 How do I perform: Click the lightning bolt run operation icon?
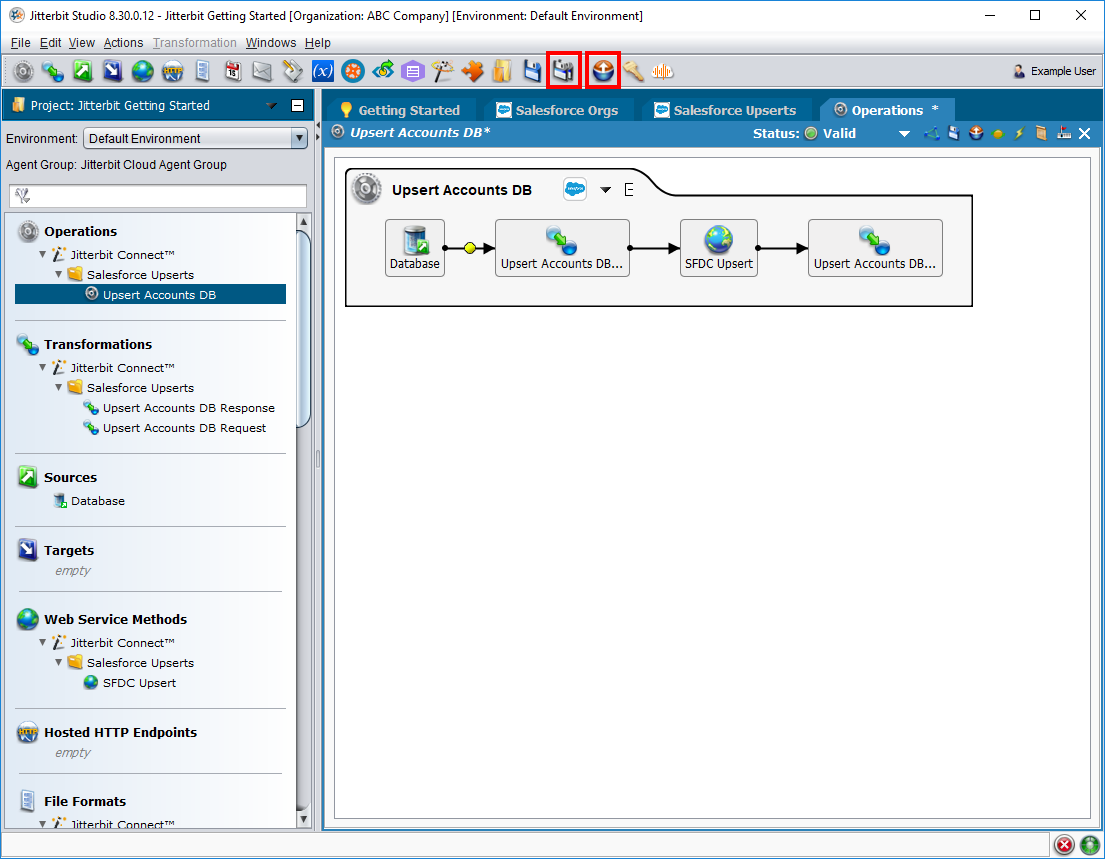pos(1019,134)
